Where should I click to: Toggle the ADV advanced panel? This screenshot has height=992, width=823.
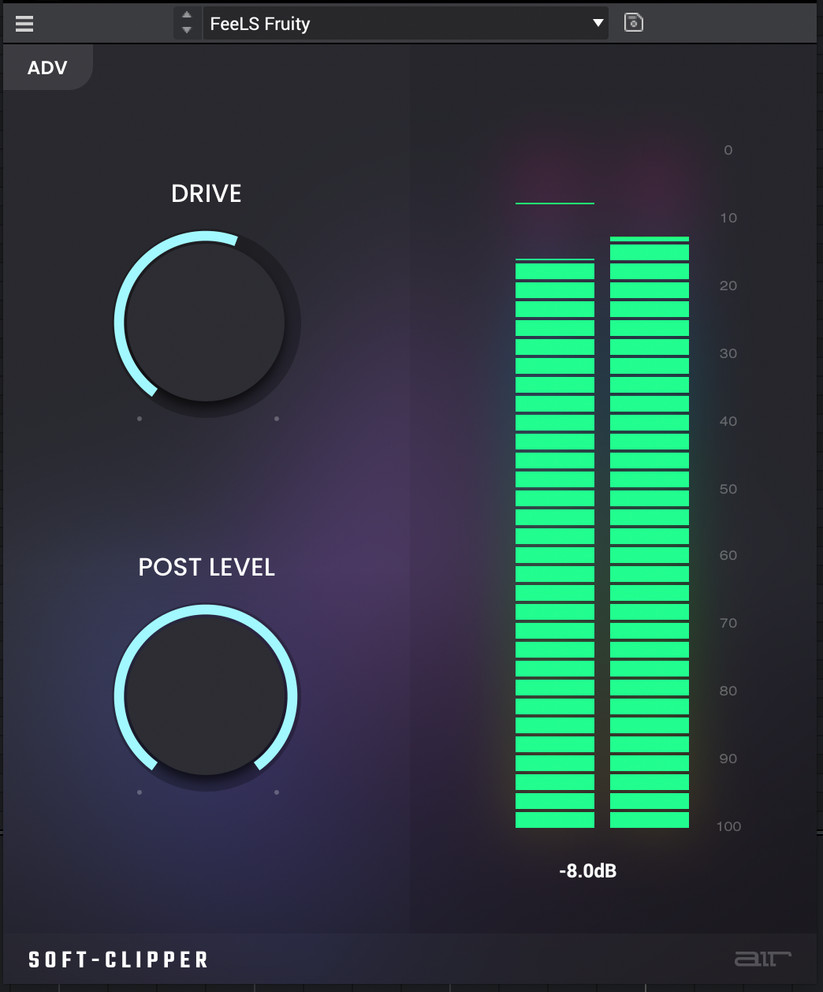click(45, 67)
